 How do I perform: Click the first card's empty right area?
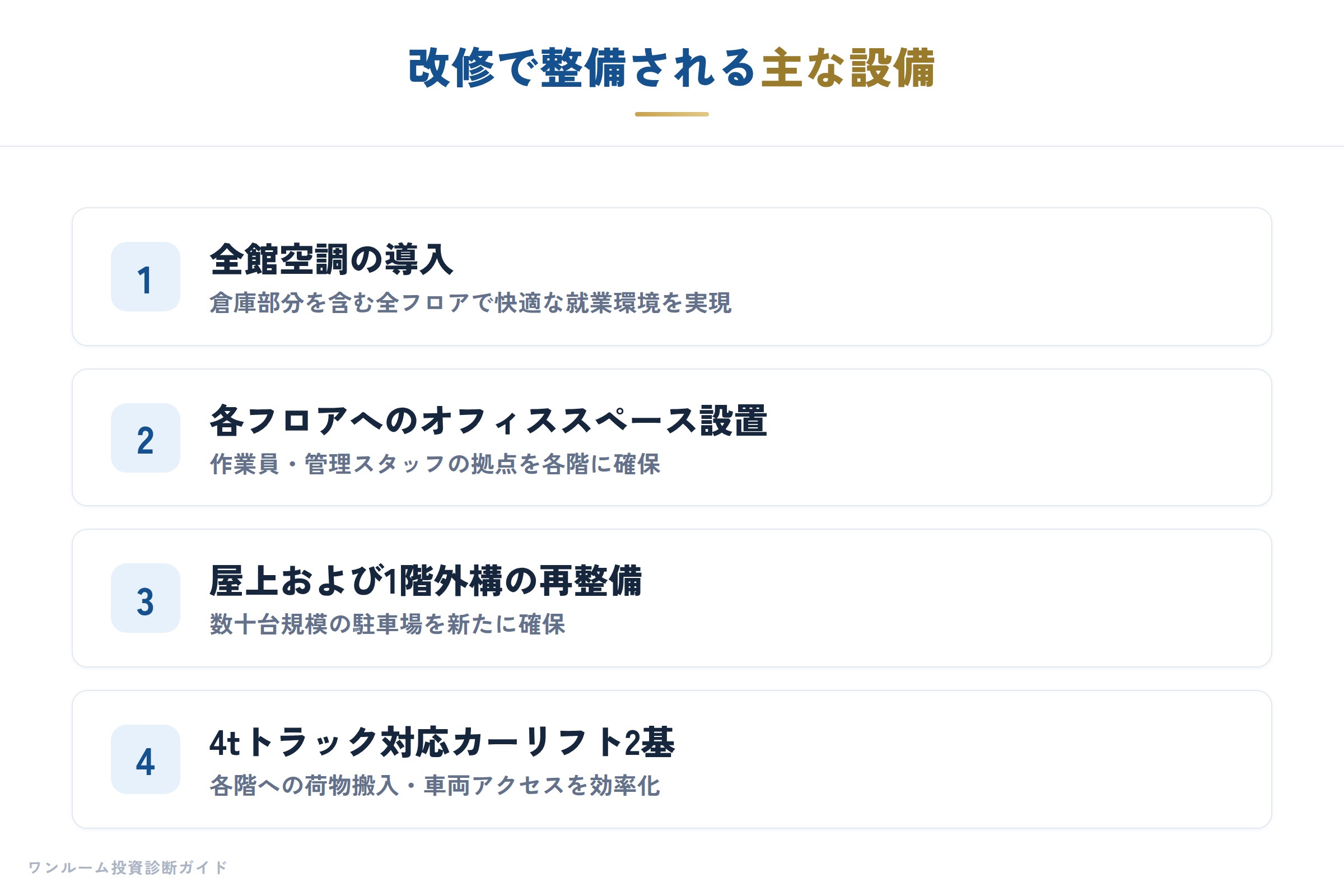pos(1000,277)
